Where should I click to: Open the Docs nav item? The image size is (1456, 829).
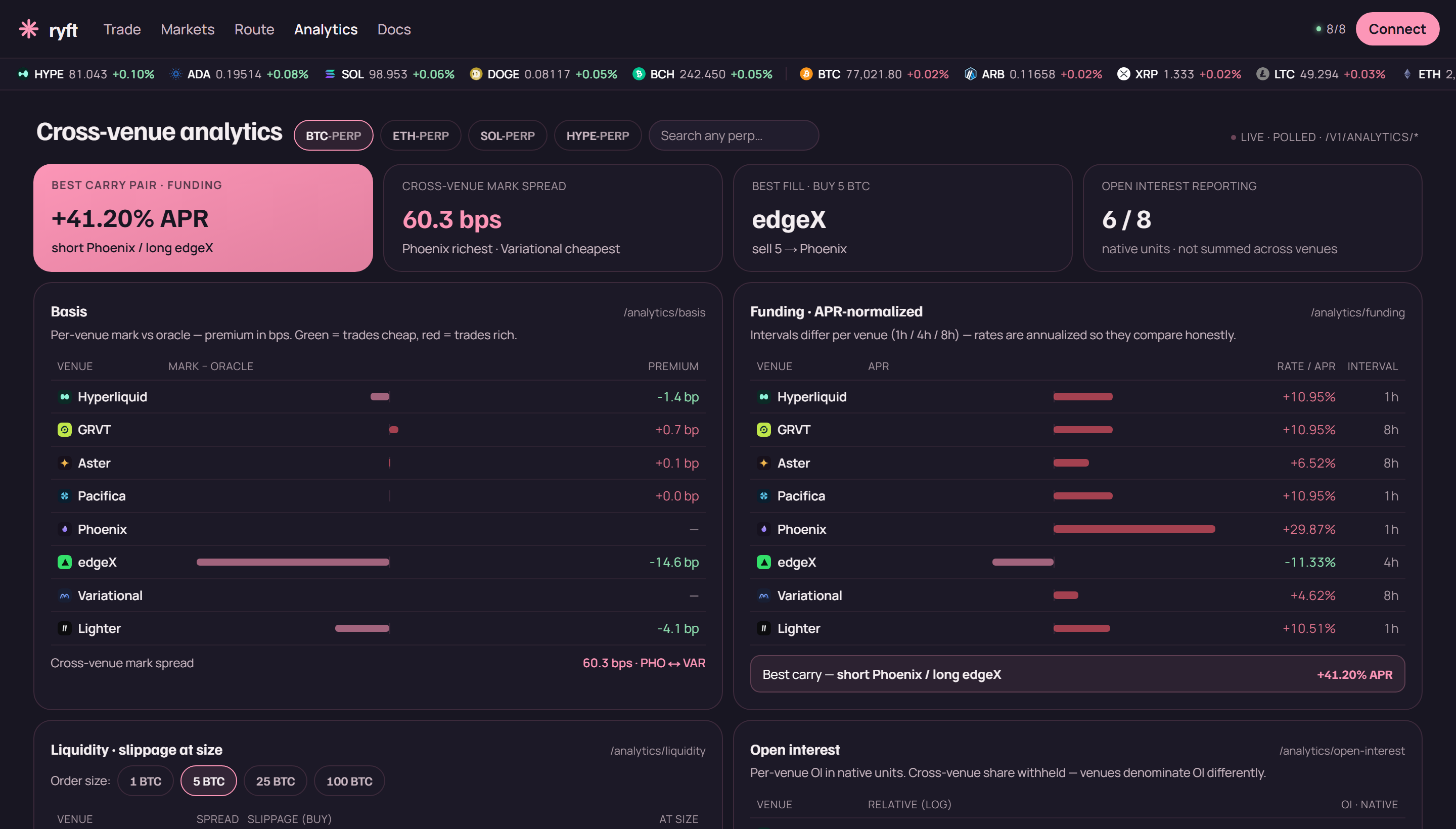tap(394, 29)
